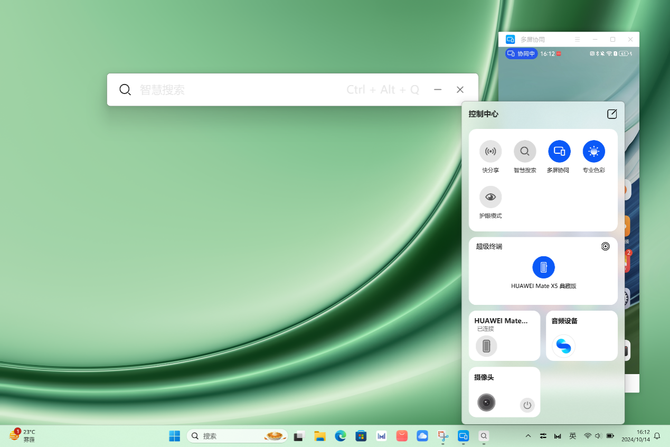Expand the hidden system tray icons chevron
This screenshot has height=447, width=670.
tap(528, 436)
